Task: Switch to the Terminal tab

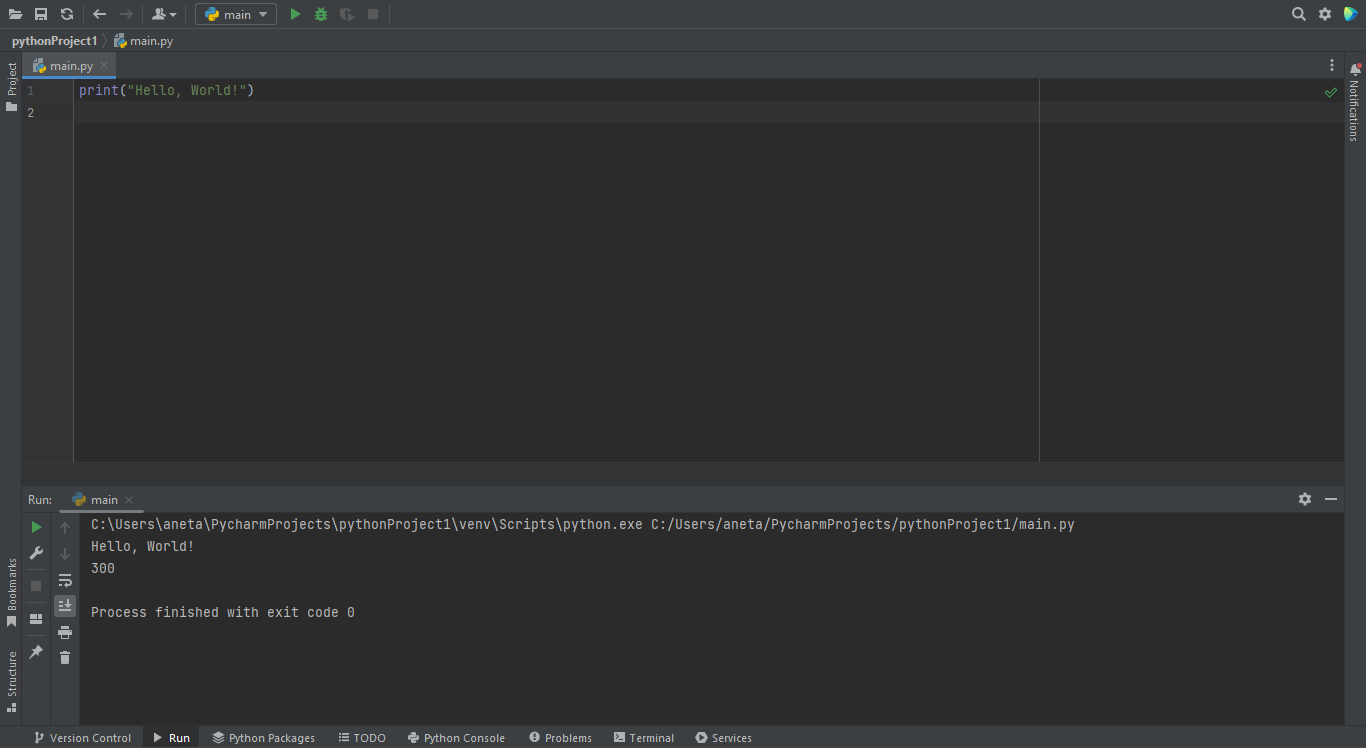Action: coord(643,737)
